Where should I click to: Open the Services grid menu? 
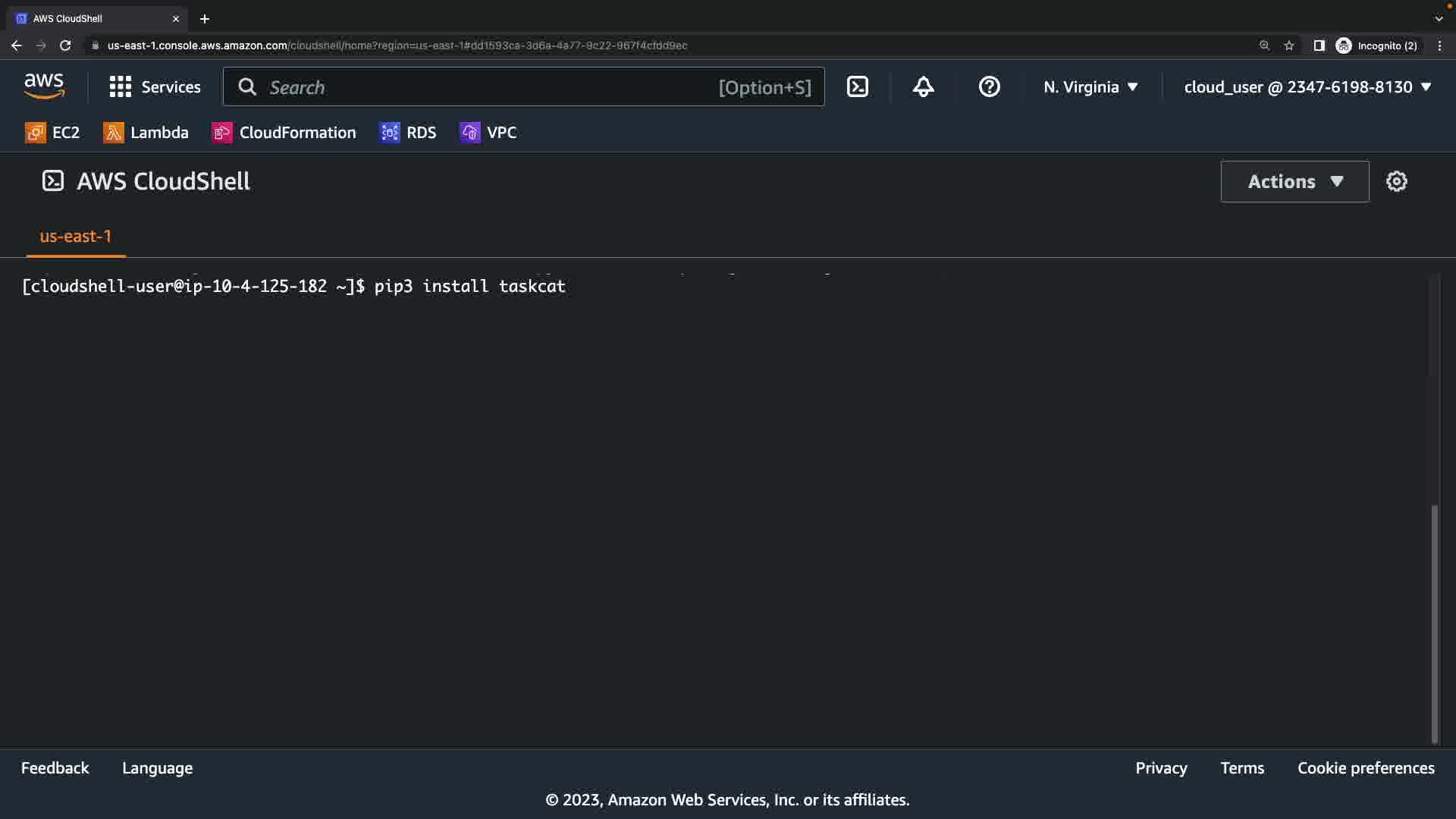155,87
